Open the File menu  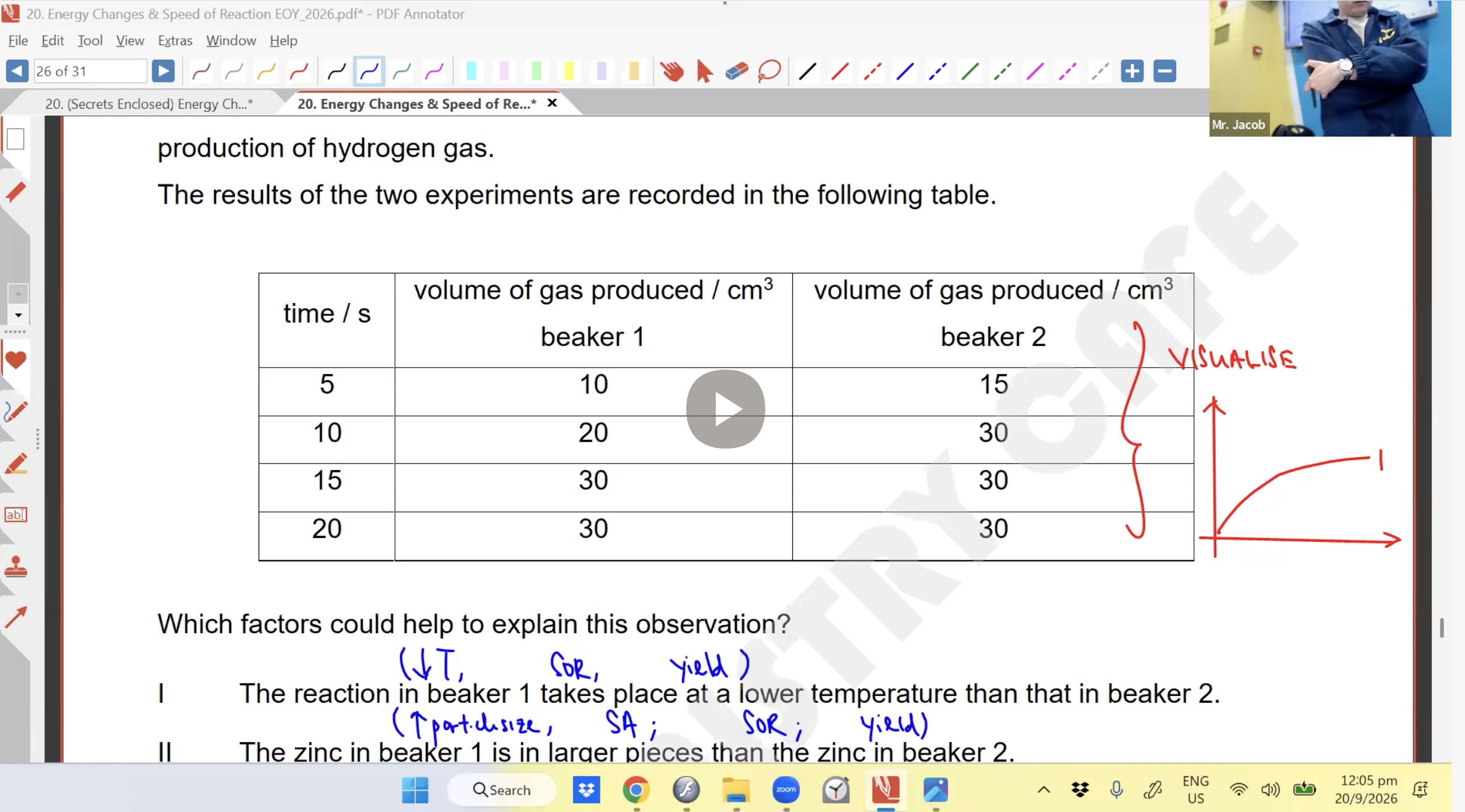click(x=18, y=41)
